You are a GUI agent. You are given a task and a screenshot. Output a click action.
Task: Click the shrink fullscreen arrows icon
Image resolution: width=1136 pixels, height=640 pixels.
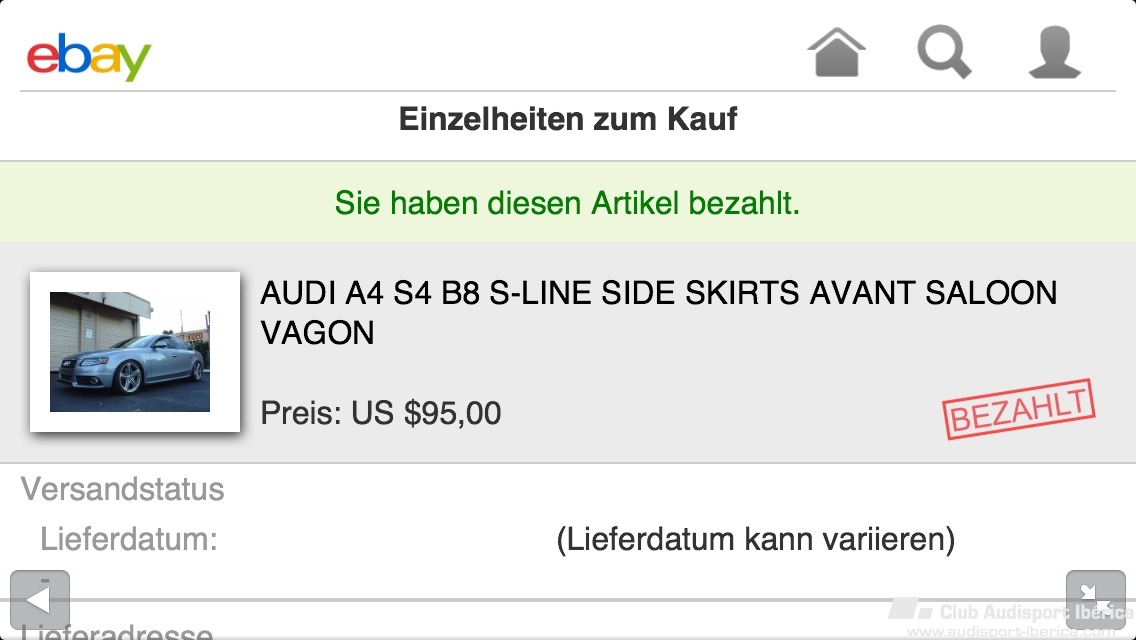(x=1095, y=600)
